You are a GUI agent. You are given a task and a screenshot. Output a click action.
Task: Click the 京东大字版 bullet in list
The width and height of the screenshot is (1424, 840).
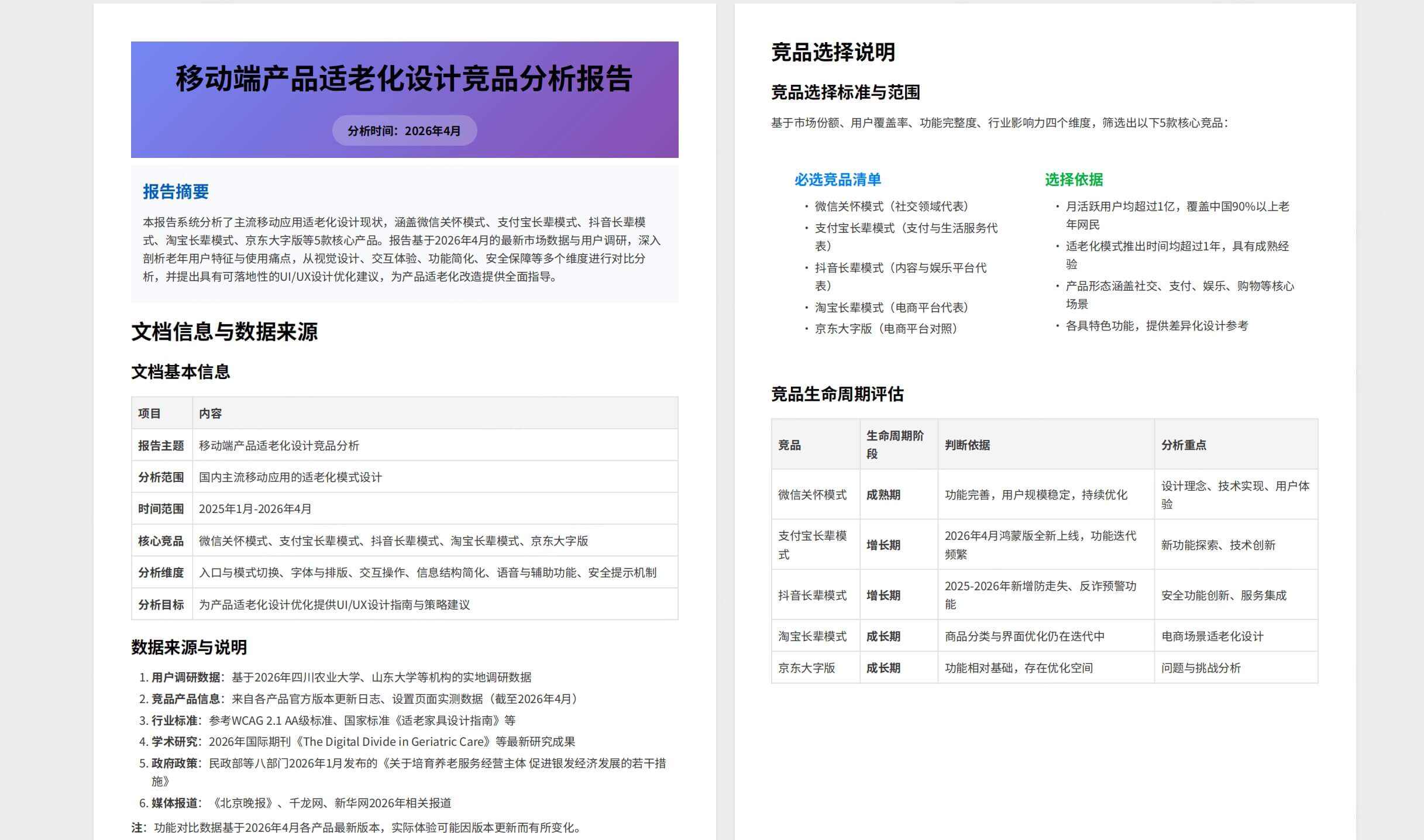coord(886,329)
